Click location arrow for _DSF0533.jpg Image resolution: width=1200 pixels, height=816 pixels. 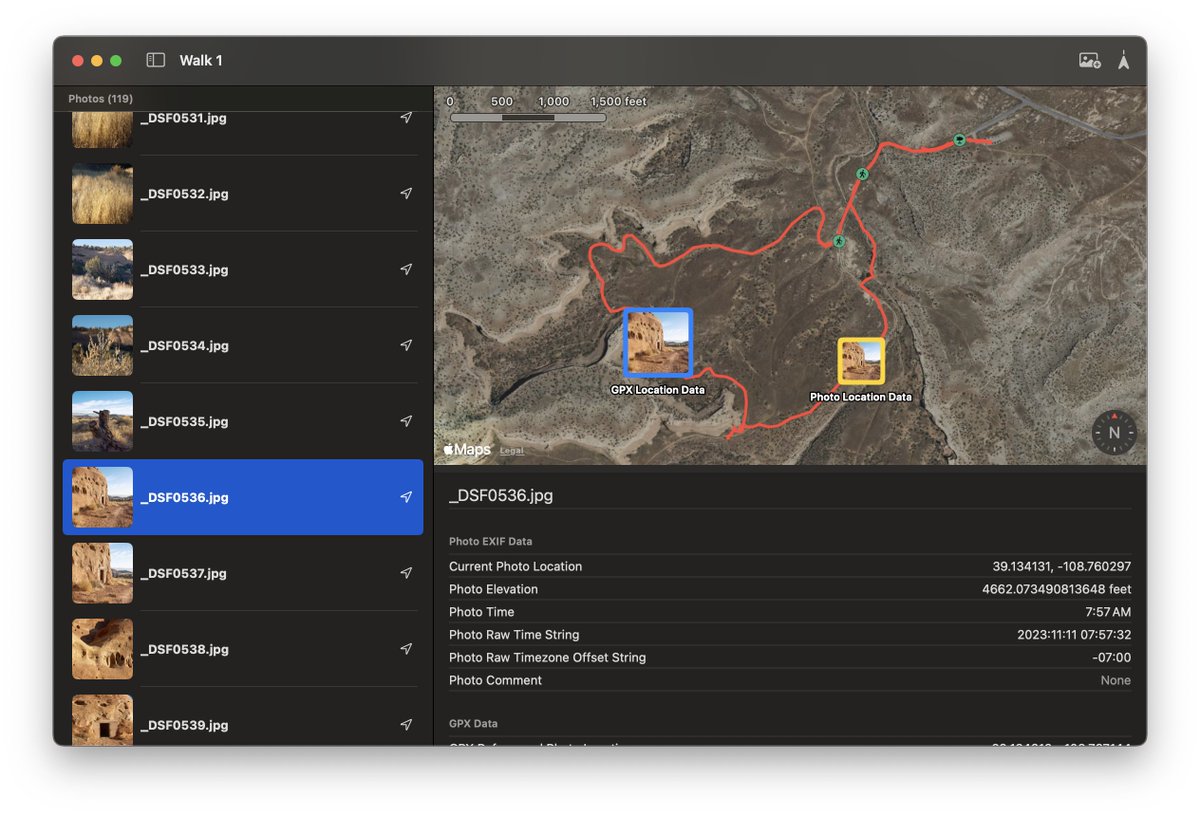click(x=406, y=270)
